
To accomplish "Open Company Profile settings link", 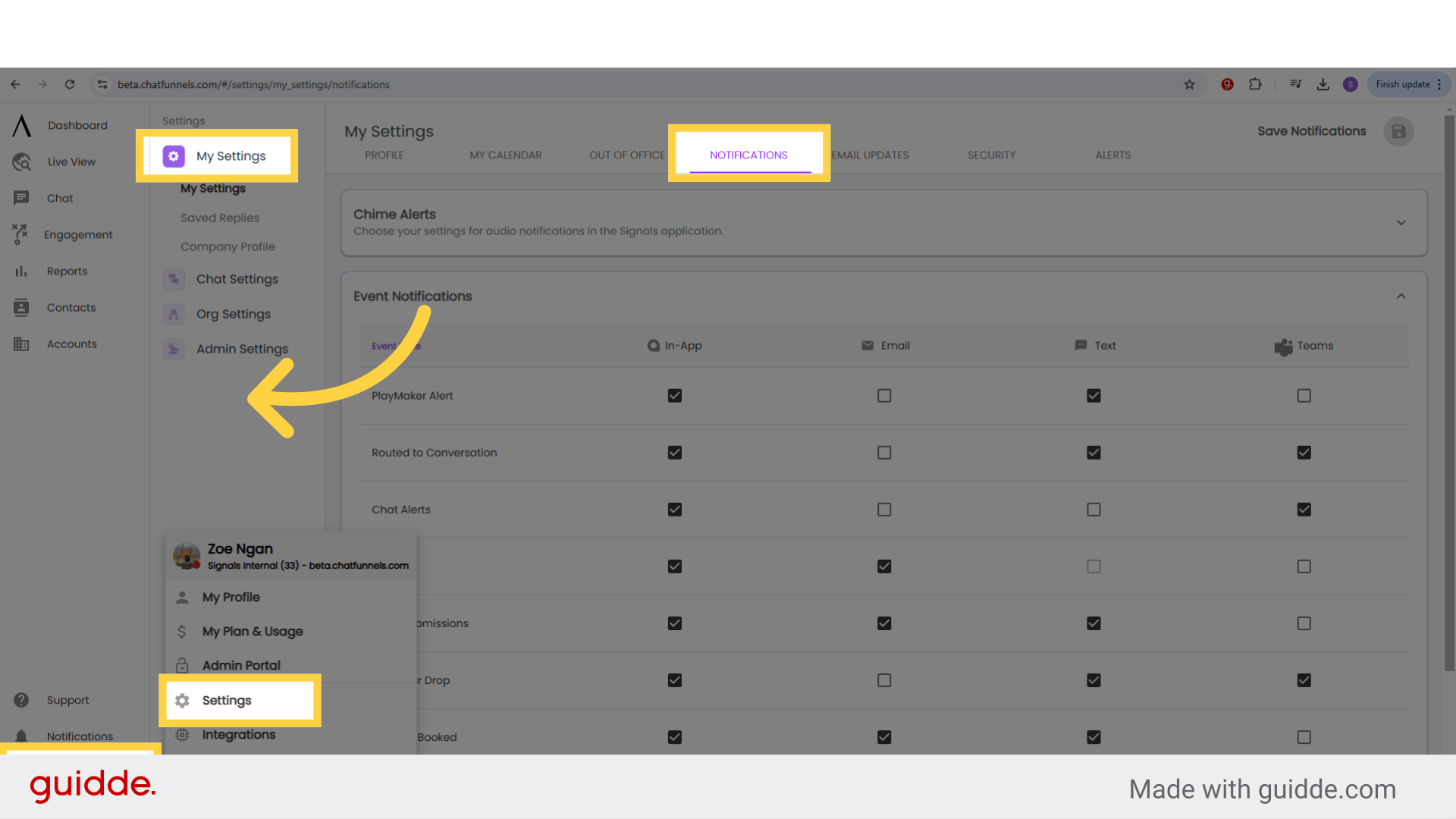I will click(227, 246).
